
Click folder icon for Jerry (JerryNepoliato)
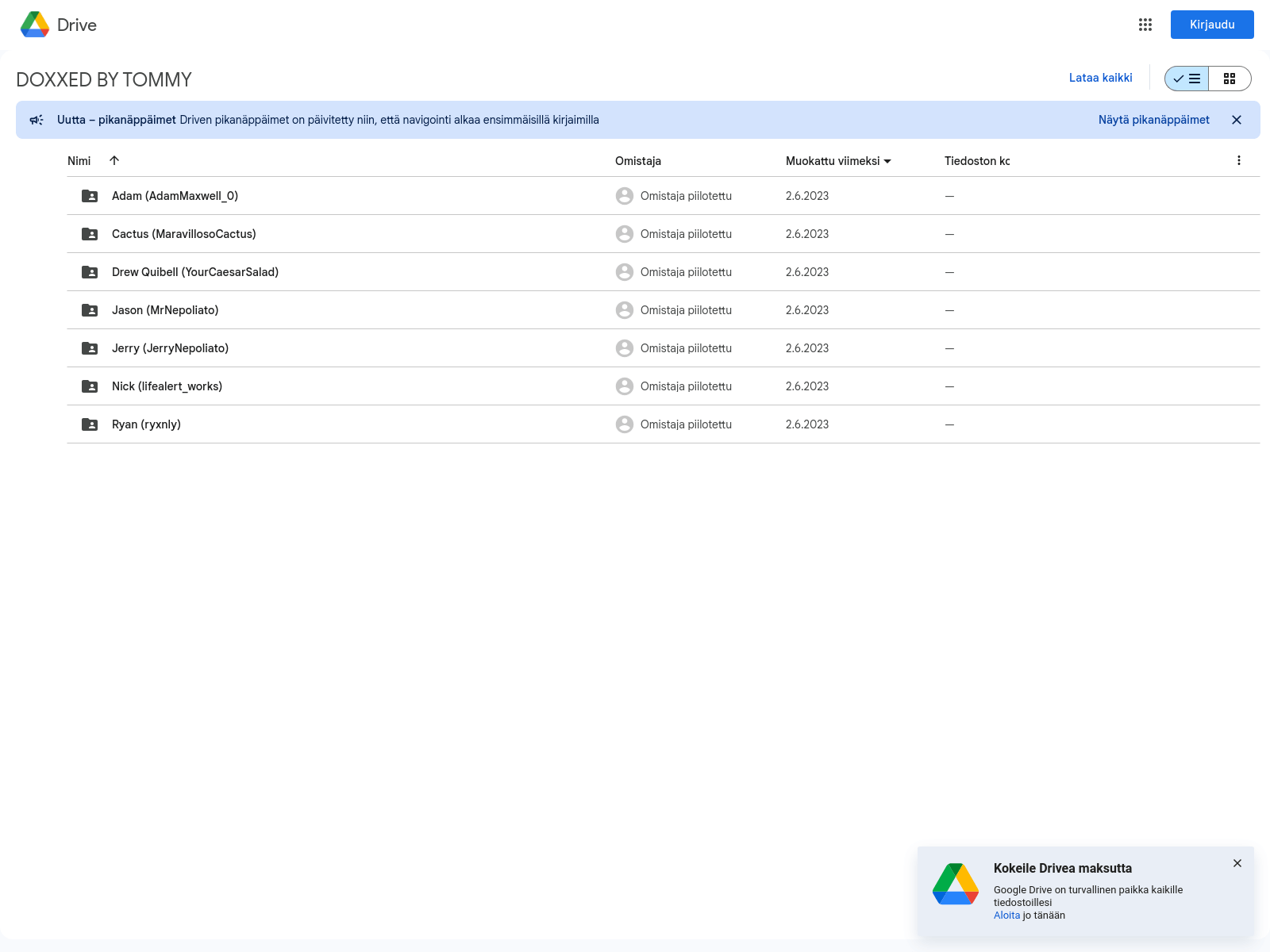pyautogui.click(x=90, y=348)
